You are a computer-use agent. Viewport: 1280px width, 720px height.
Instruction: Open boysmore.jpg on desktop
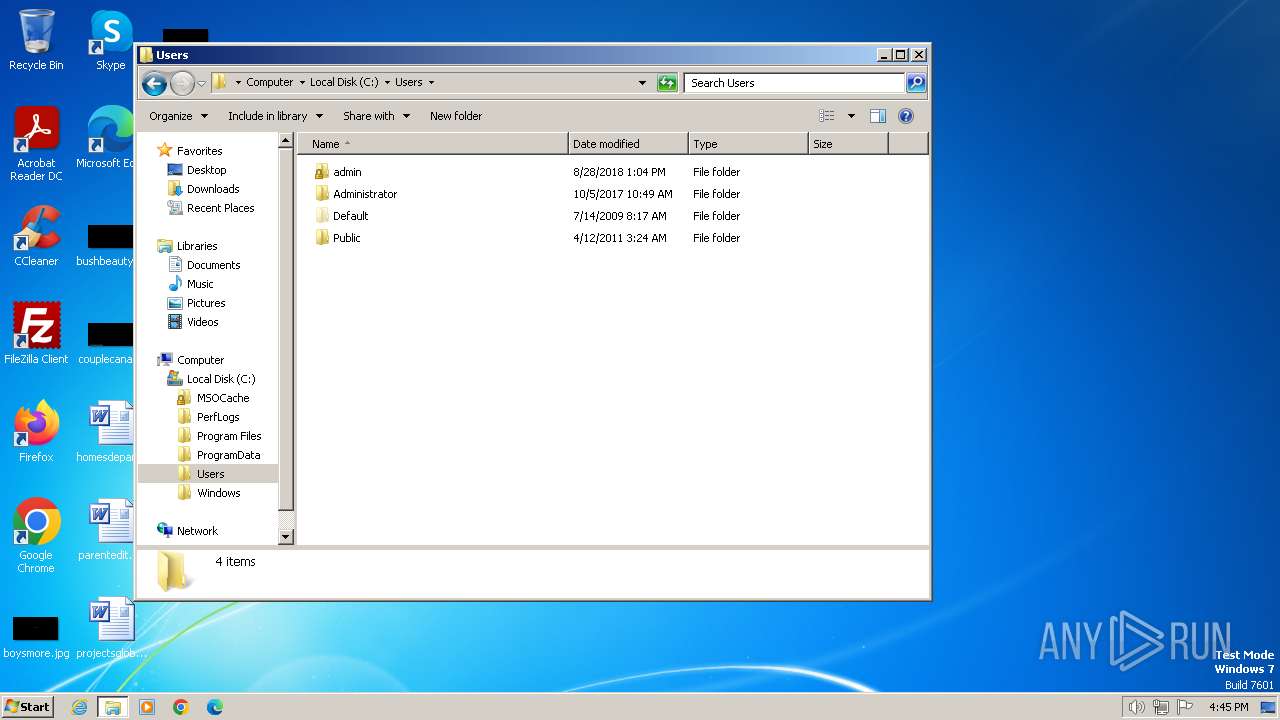(x=36, y=636)
